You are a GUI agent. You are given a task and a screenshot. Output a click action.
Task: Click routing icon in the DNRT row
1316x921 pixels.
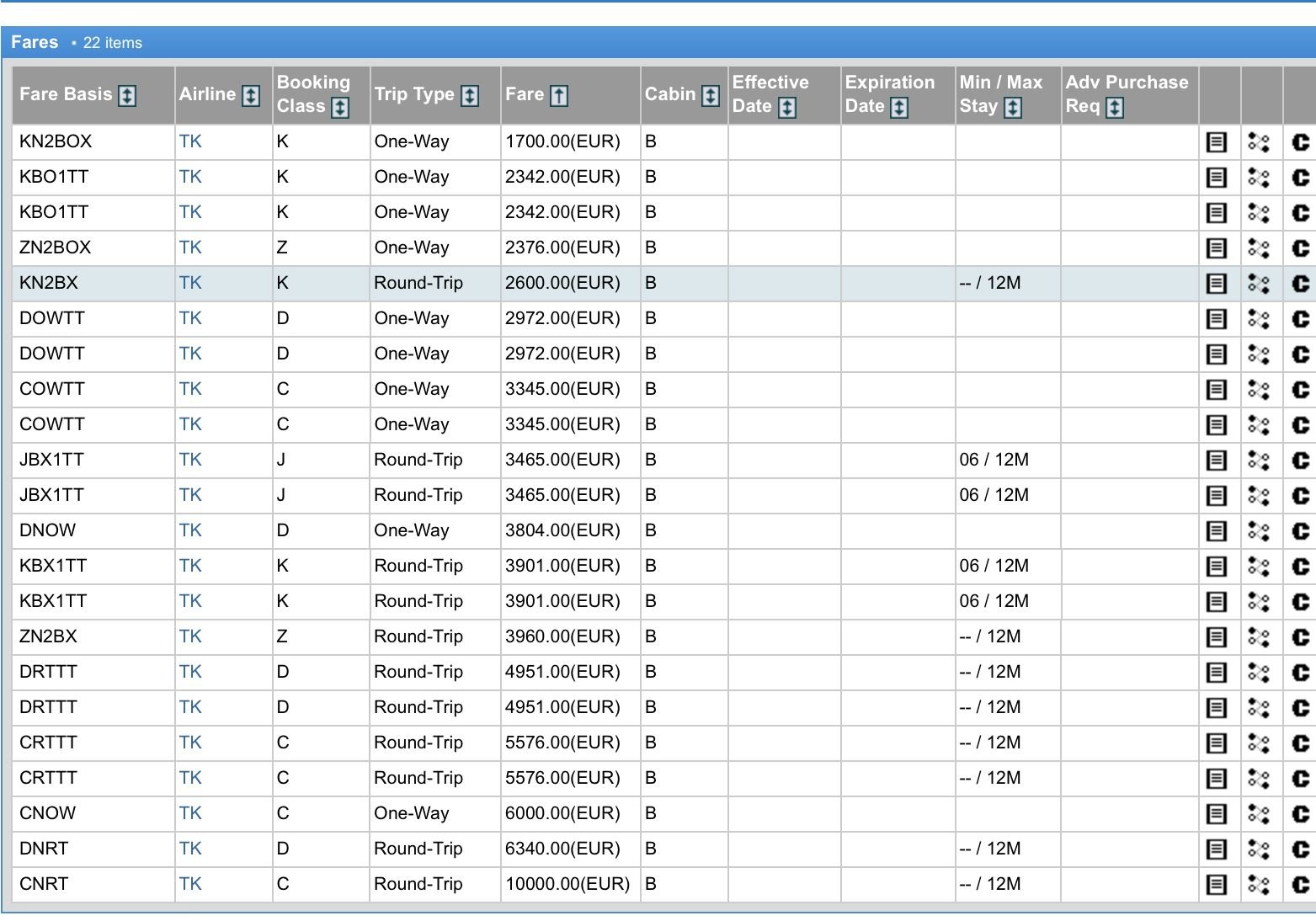click(x=1258, y=849)
